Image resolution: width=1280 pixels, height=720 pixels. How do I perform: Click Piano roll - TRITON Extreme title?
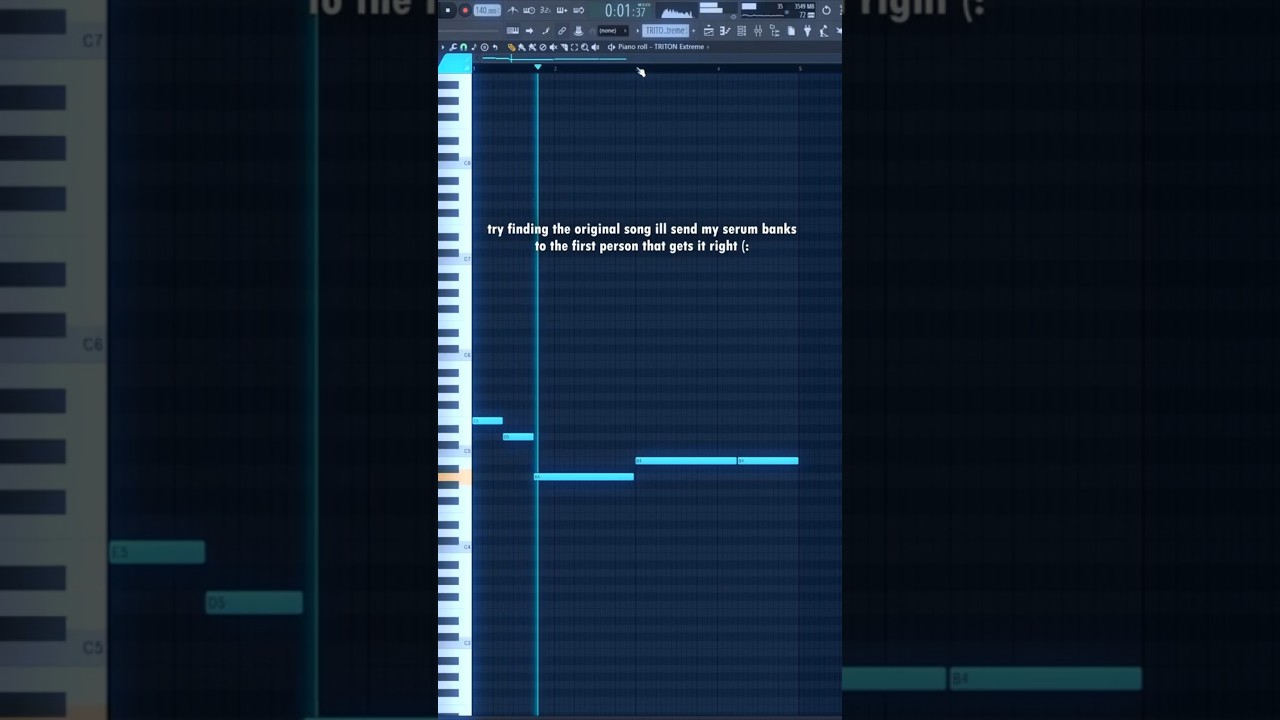661,47
